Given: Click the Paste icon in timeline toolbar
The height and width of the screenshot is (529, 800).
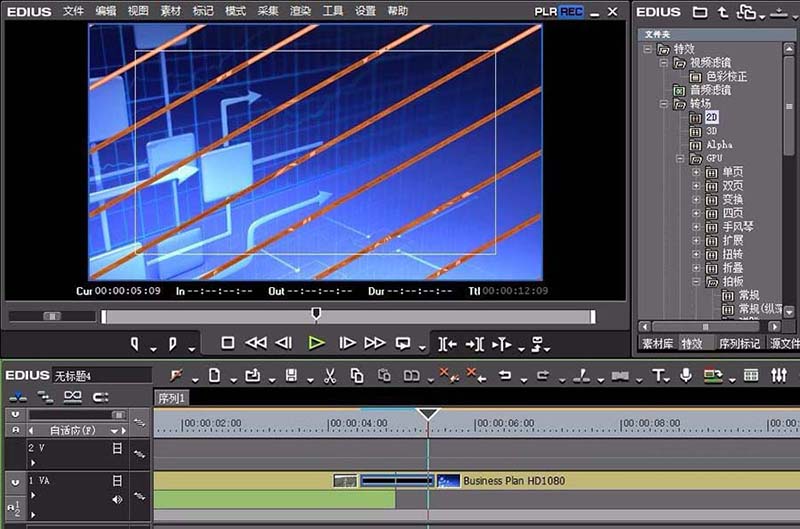Looking at the screenshot, I should (x=384, y=376).
